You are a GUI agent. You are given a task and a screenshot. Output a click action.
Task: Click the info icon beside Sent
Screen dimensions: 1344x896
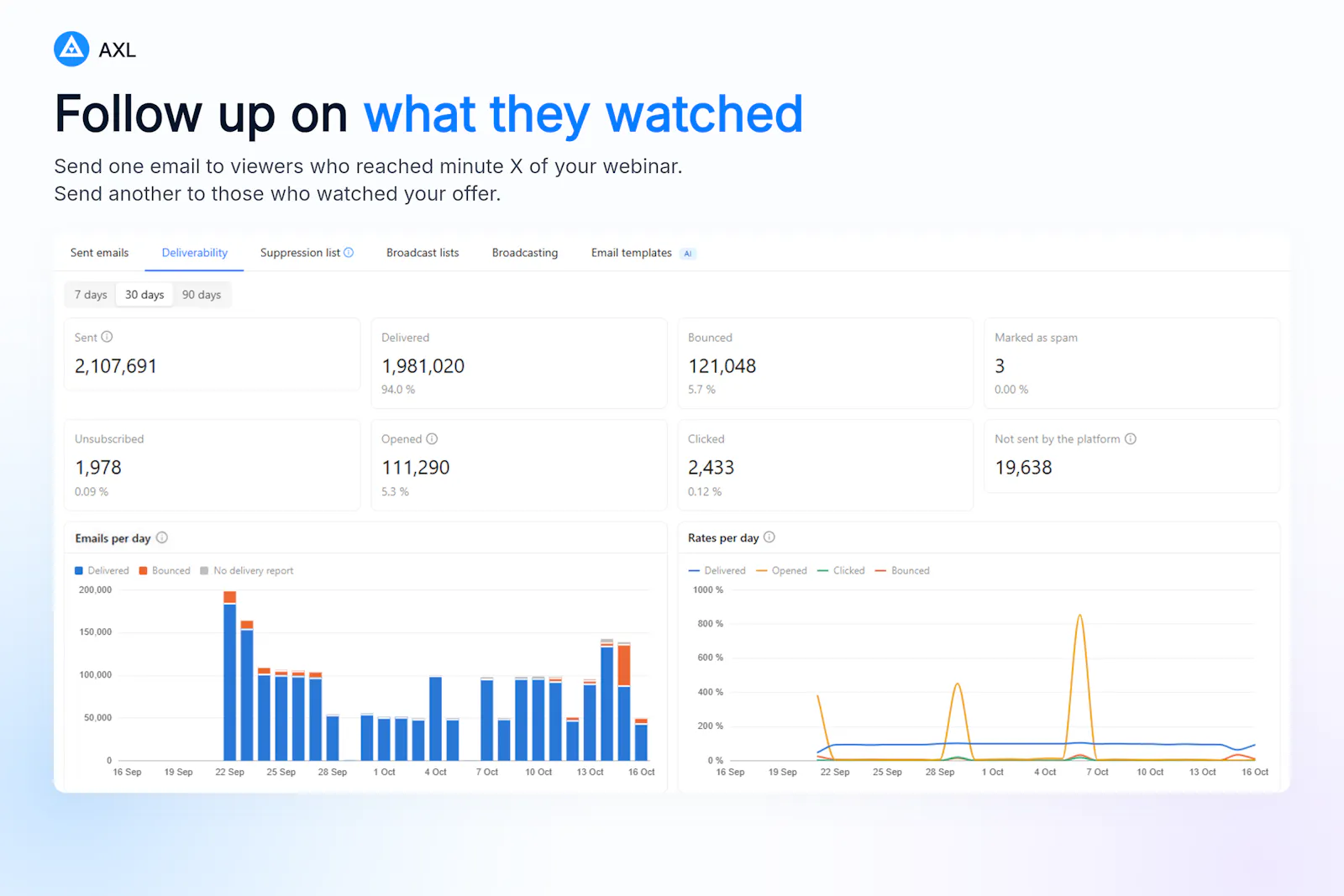click(107, 337)
